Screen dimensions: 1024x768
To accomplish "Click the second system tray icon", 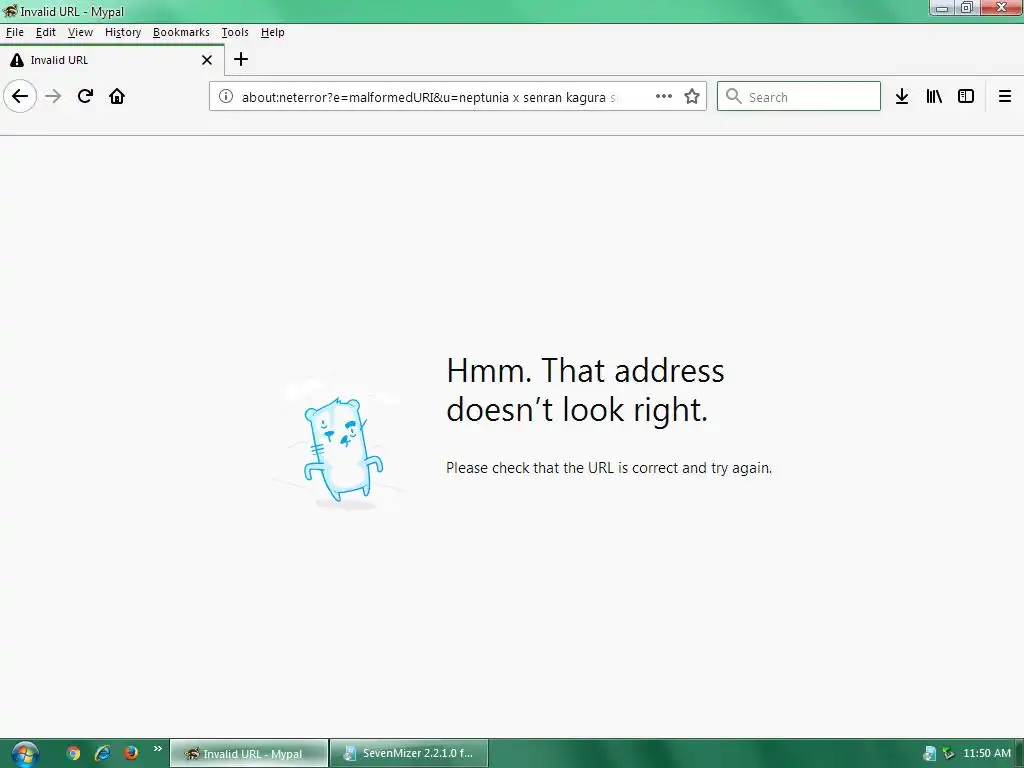I will (x=948, y=754).
